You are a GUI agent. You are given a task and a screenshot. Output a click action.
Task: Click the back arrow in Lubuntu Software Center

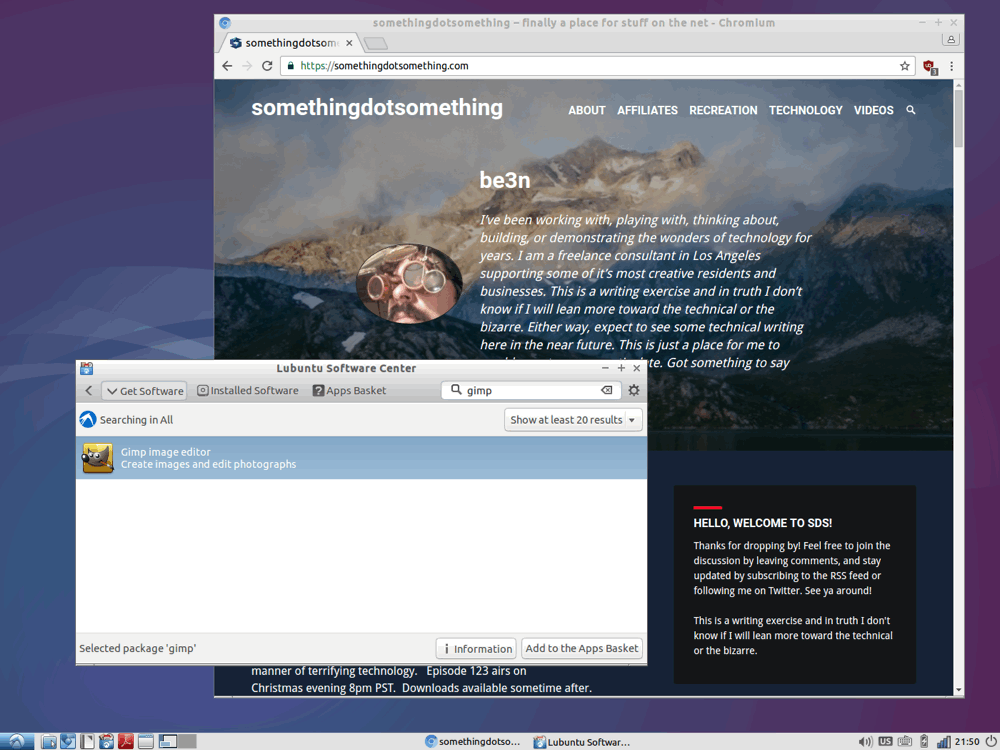89,390
